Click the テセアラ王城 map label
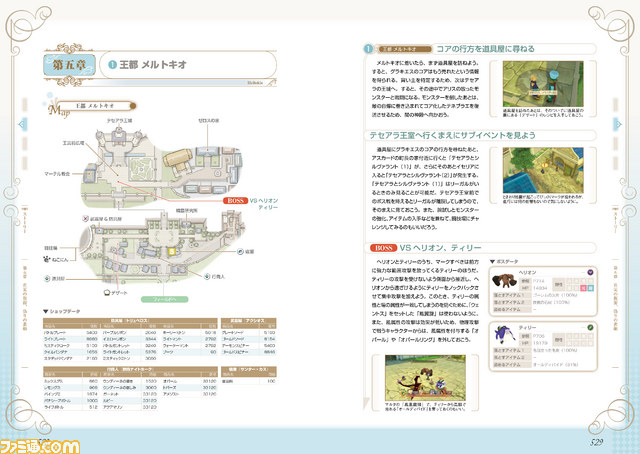 tap(120, 121)
